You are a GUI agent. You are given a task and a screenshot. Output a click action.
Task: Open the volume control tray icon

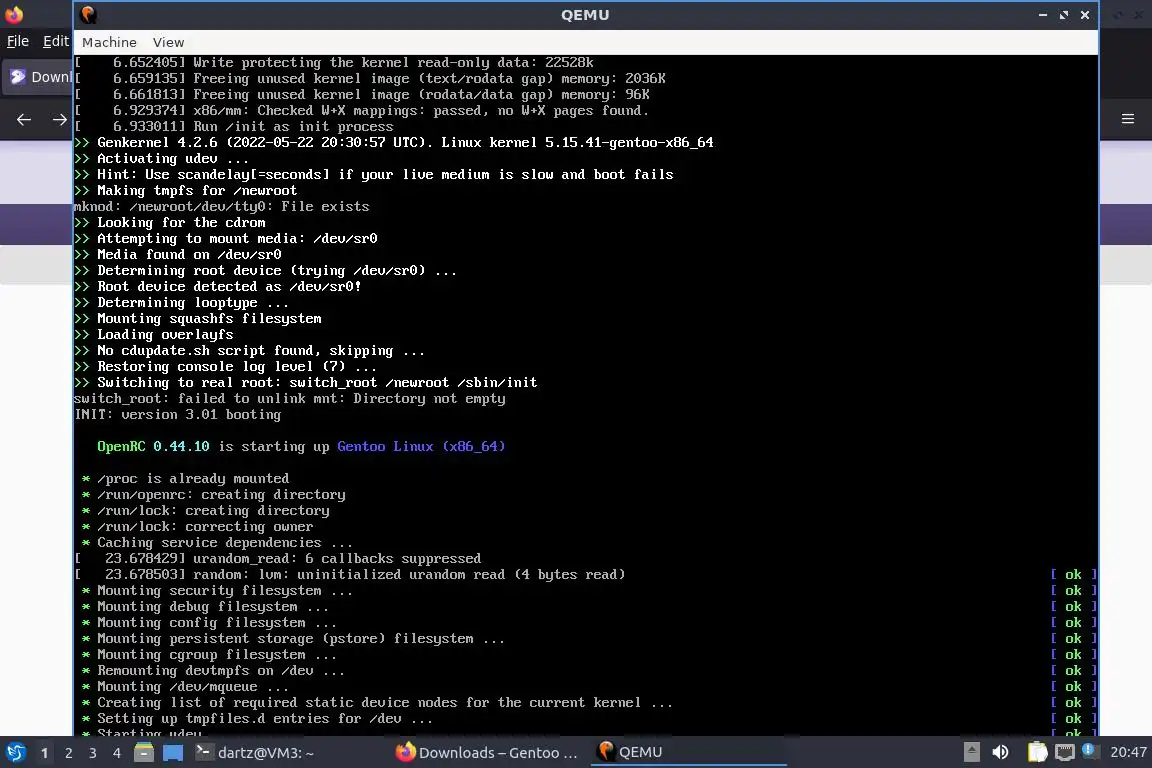click(1000, 752)
